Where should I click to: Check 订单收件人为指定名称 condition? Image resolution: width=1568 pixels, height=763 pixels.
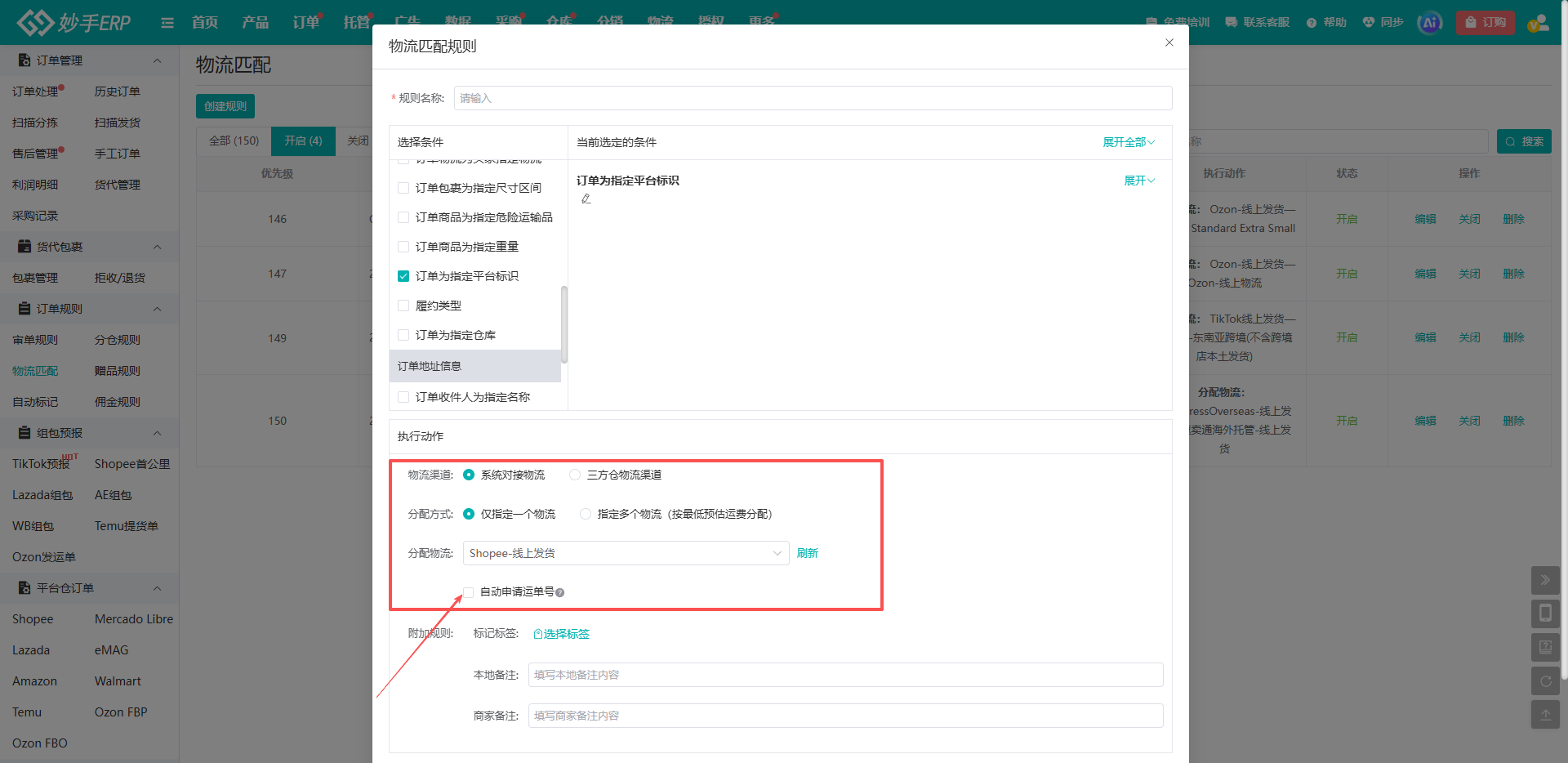click(403, 397)
